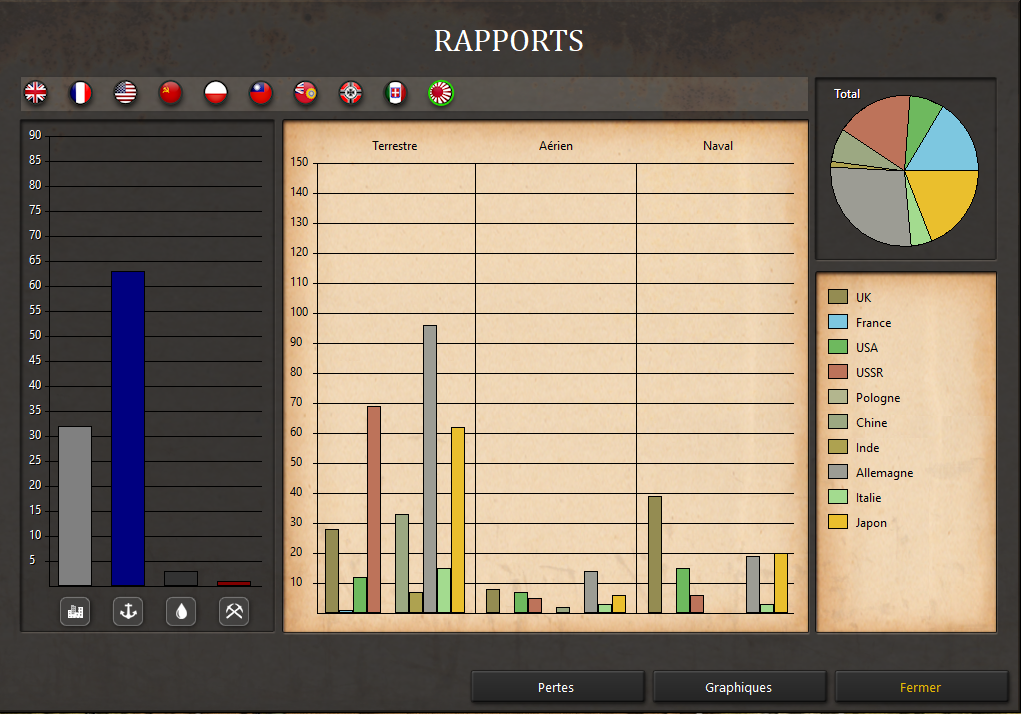
Task: Click the Japon yellow legend swatch
Action: tap(838, 522)
